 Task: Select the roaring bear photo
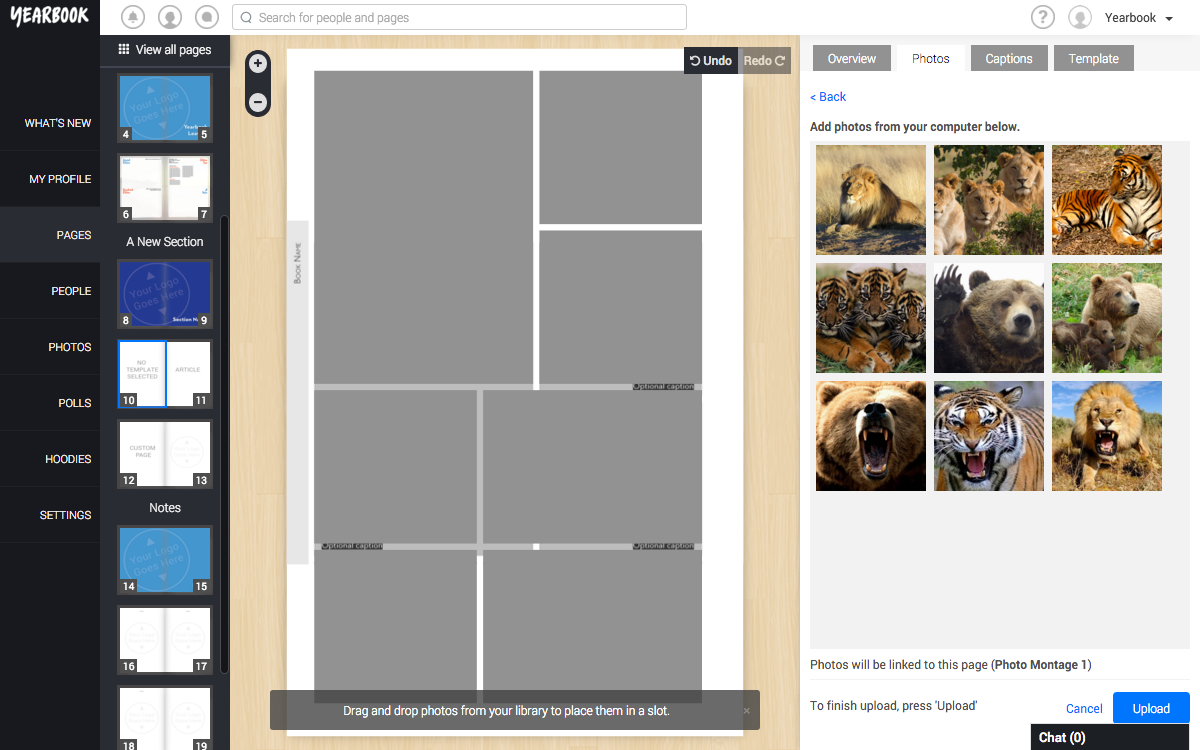[871, 436]
